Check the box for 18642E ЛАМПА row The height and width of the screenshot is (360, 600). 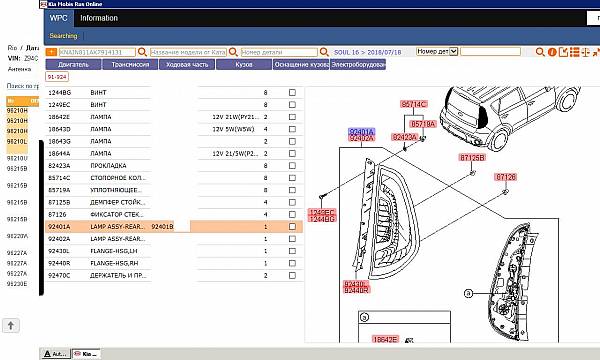pyautogui.click(x=292, y=117)
